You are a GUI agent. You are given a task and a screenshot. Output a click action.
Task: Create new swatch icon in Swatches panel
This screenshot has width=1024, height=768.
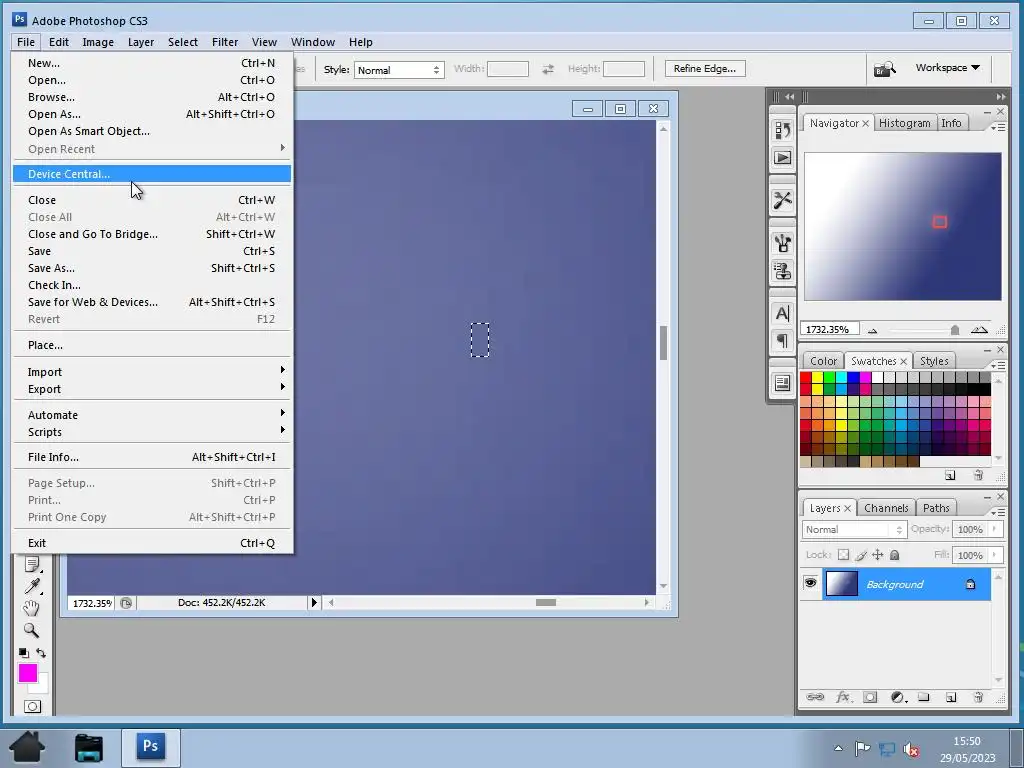tap(950, 475)
